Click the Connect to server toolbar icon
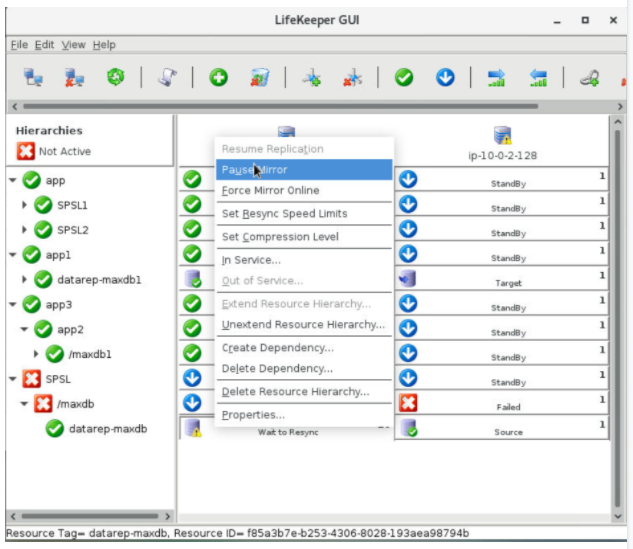Viewport: 633px width, 549px height. [x=33, y=78]
